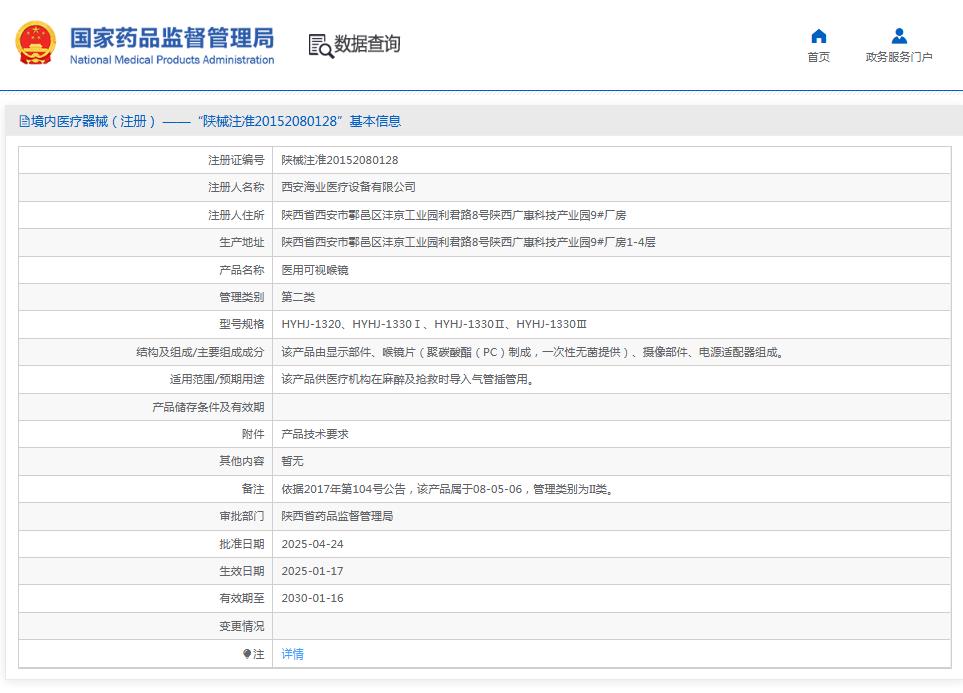
Task: Click the 政务服务门户 person icon
Action: tap(899, 35)
